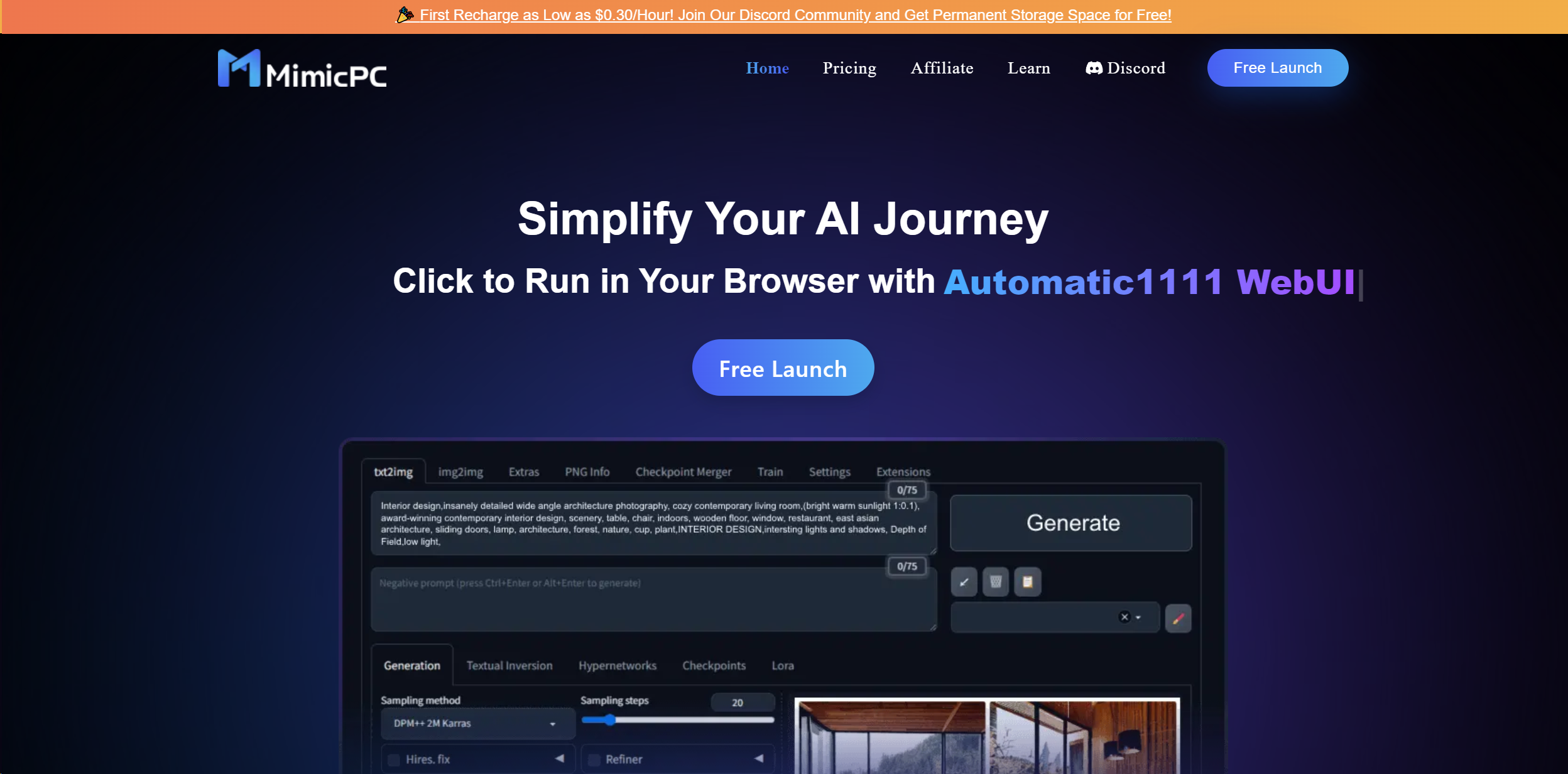Screen dimensions: 1568x774
Task: Navigate to Extensions tab
Action: point(902,471)
